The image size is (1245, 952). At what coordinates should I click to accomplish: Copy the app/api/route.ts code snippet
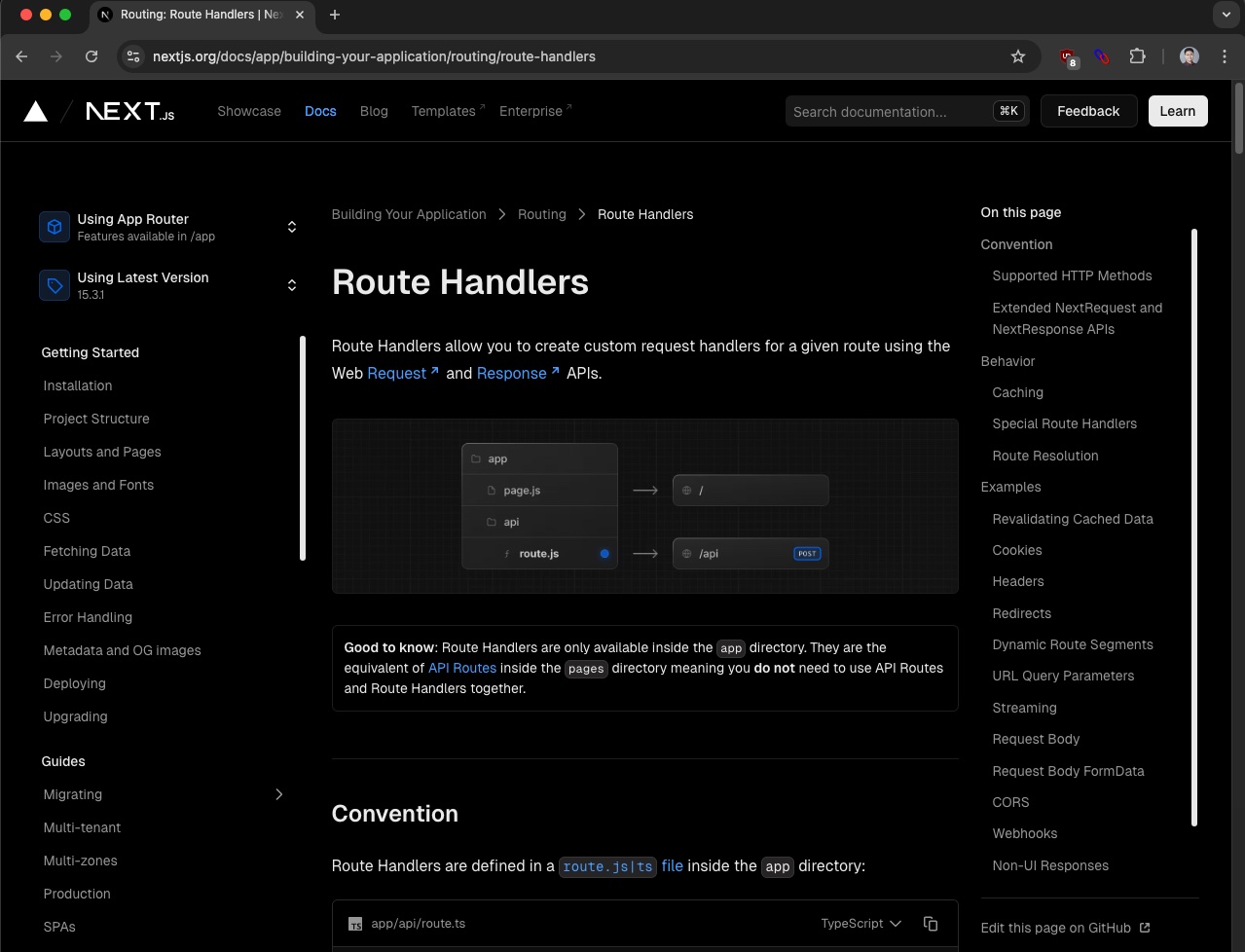[931, 924]
